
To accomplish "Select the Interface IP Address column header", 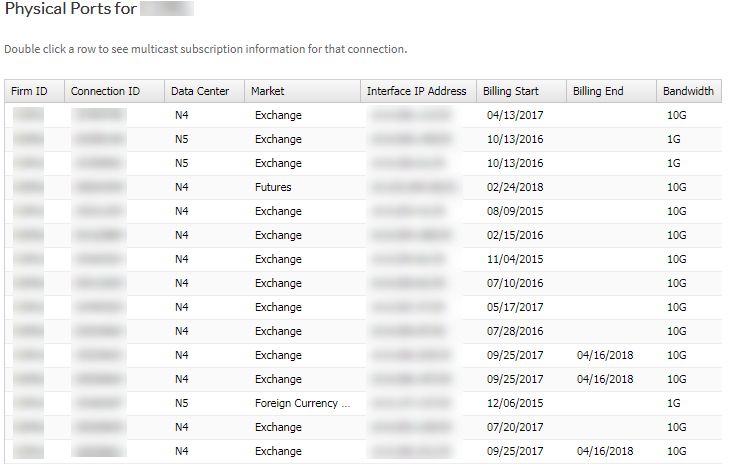I will tap(418, 91).
